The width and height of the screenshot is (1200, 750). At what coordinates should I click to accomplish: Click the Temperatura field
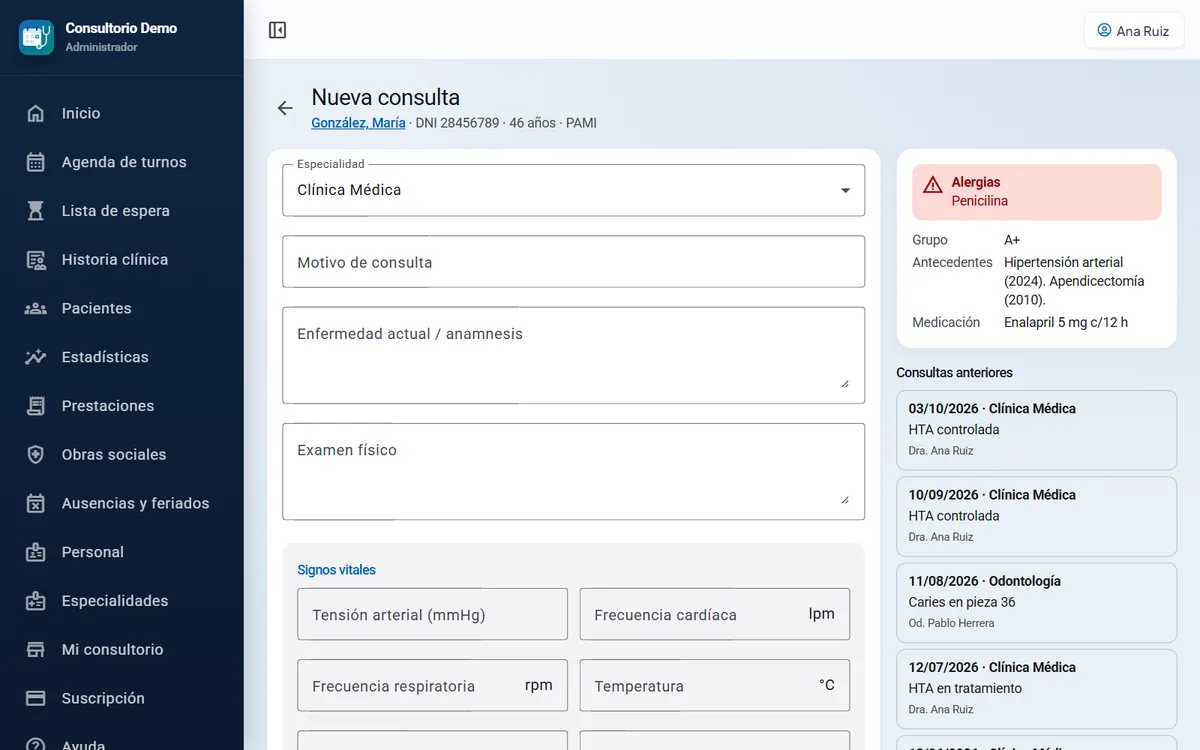(x=714, y=685)
